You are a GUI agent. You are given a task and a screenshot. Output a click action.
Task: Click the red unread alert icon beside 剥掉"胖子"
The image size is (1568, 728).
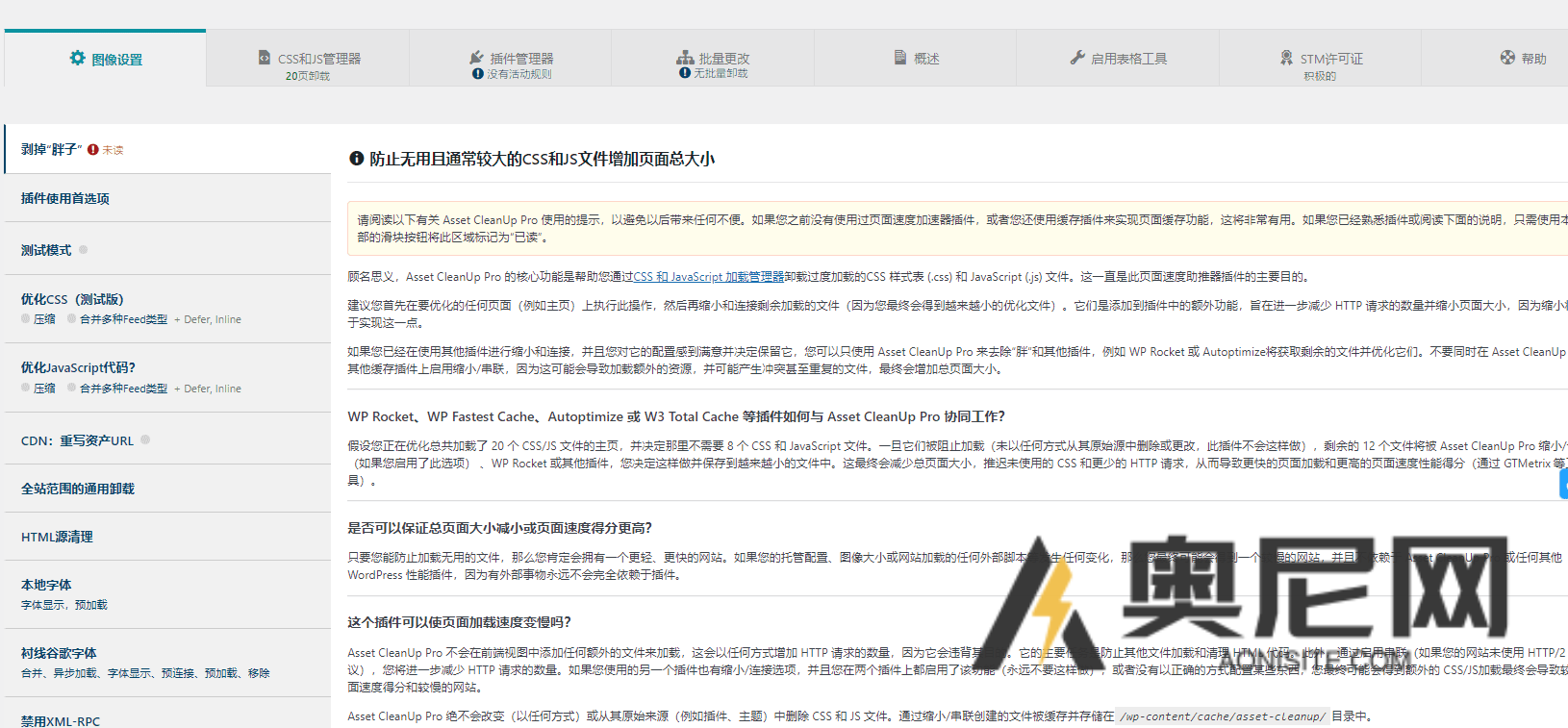pyautogui.click(x=93, y=150)
